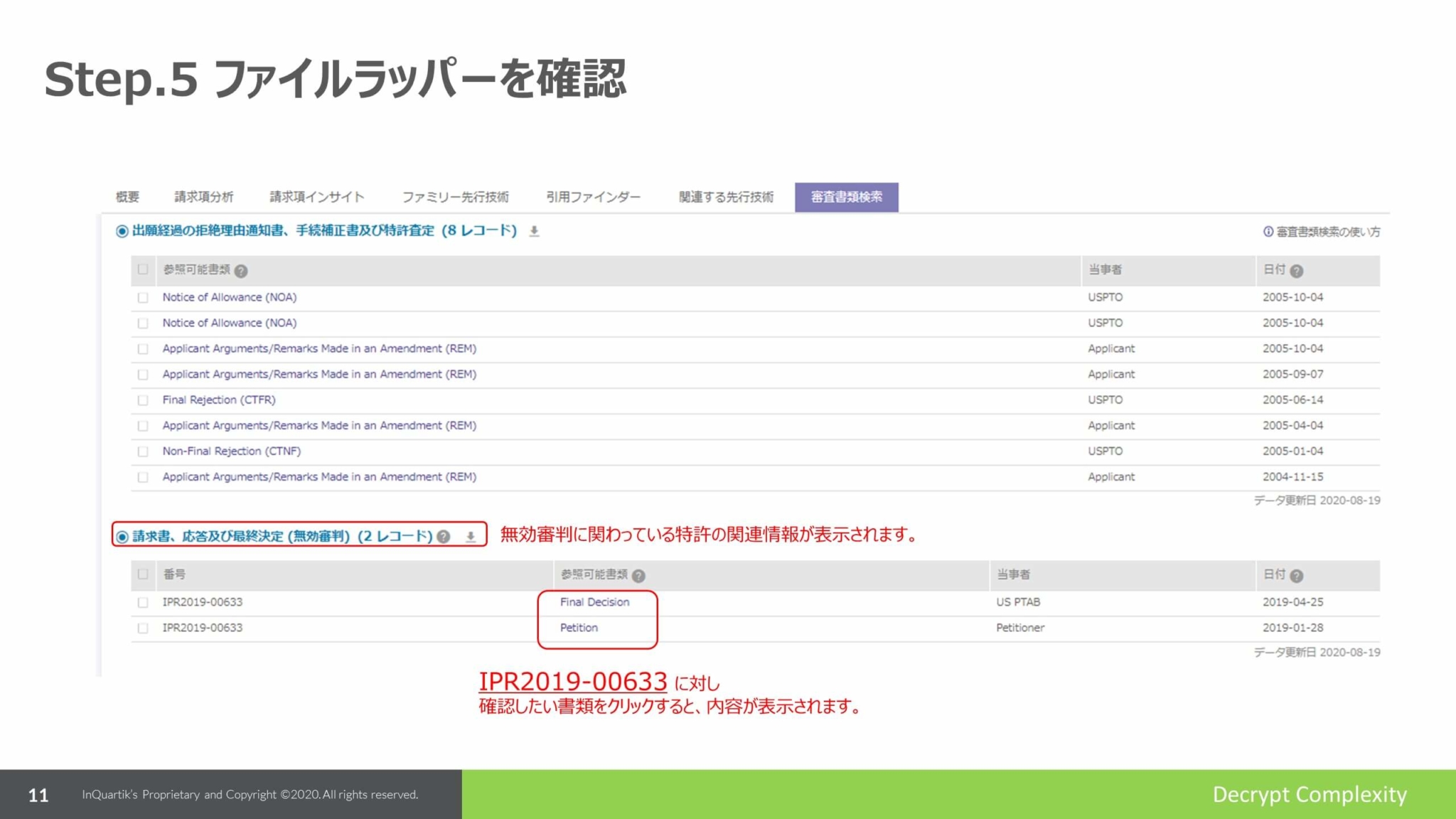Select the 審査書類検索 tab
1456x819 pixels.
847,197
